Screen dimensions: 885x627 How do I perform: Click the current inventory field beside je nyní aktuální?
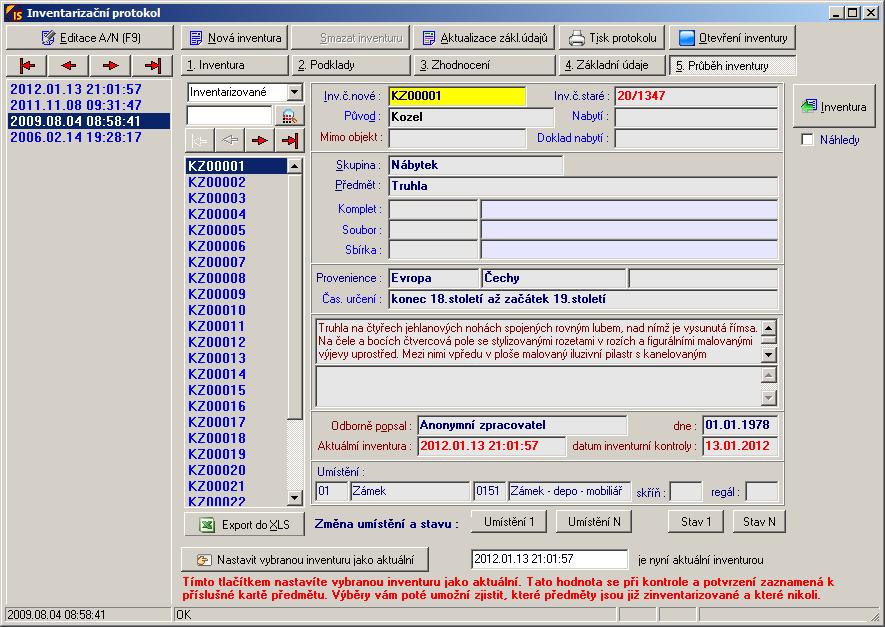(549, 559)
